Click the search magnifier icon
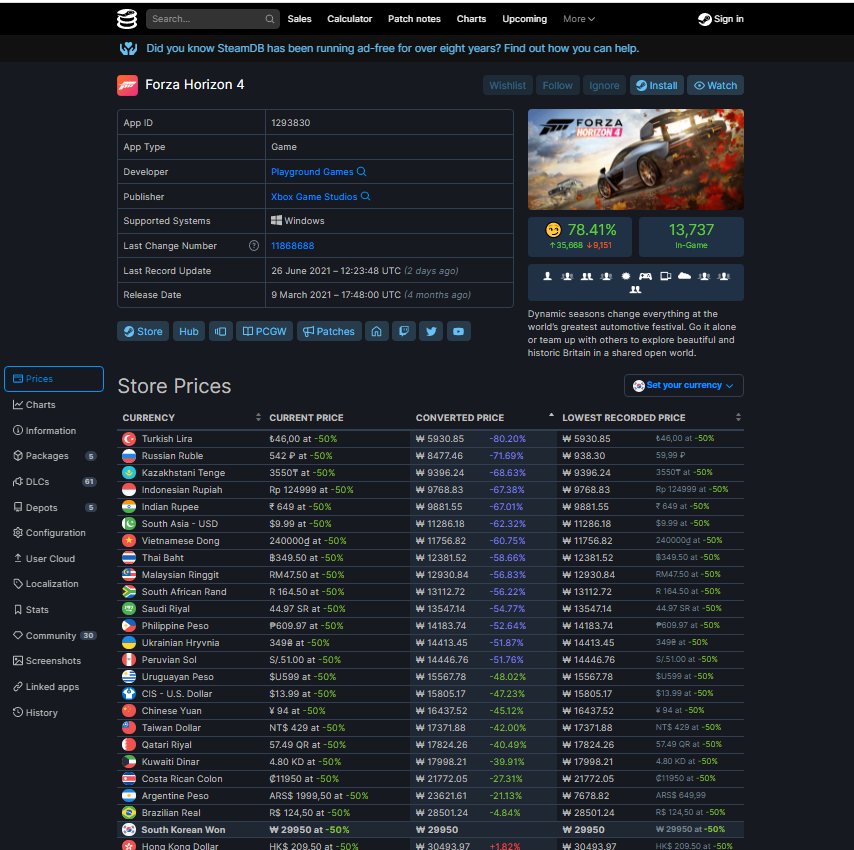 [270, 19]
